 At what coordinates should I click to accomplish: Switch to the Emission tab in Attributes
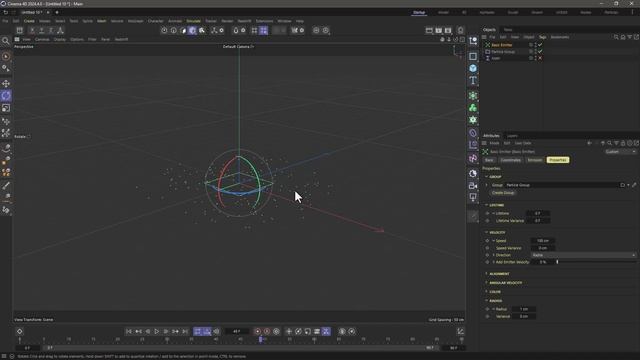[535, 160]
